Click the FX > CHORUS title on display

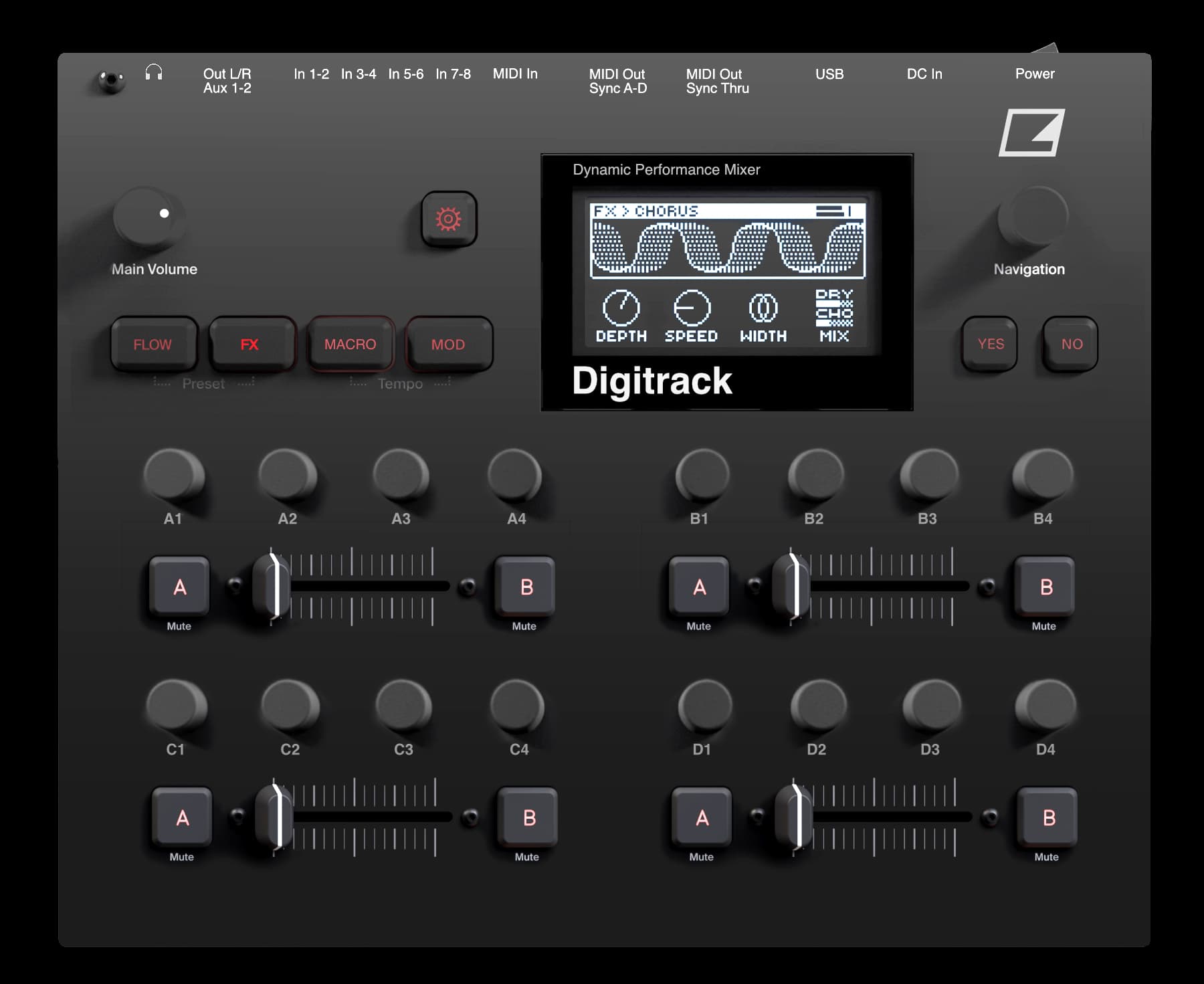[x=646, y=211]
